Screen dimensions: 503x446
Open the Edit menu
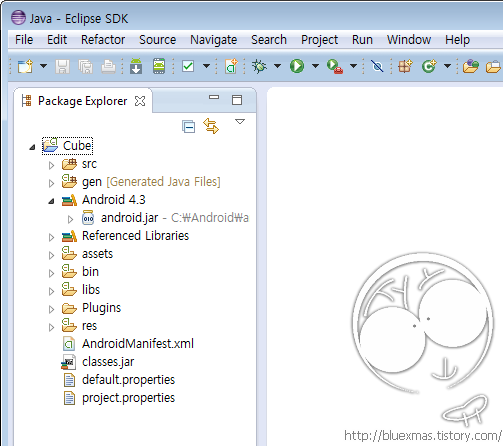click(x=57, y=40)
